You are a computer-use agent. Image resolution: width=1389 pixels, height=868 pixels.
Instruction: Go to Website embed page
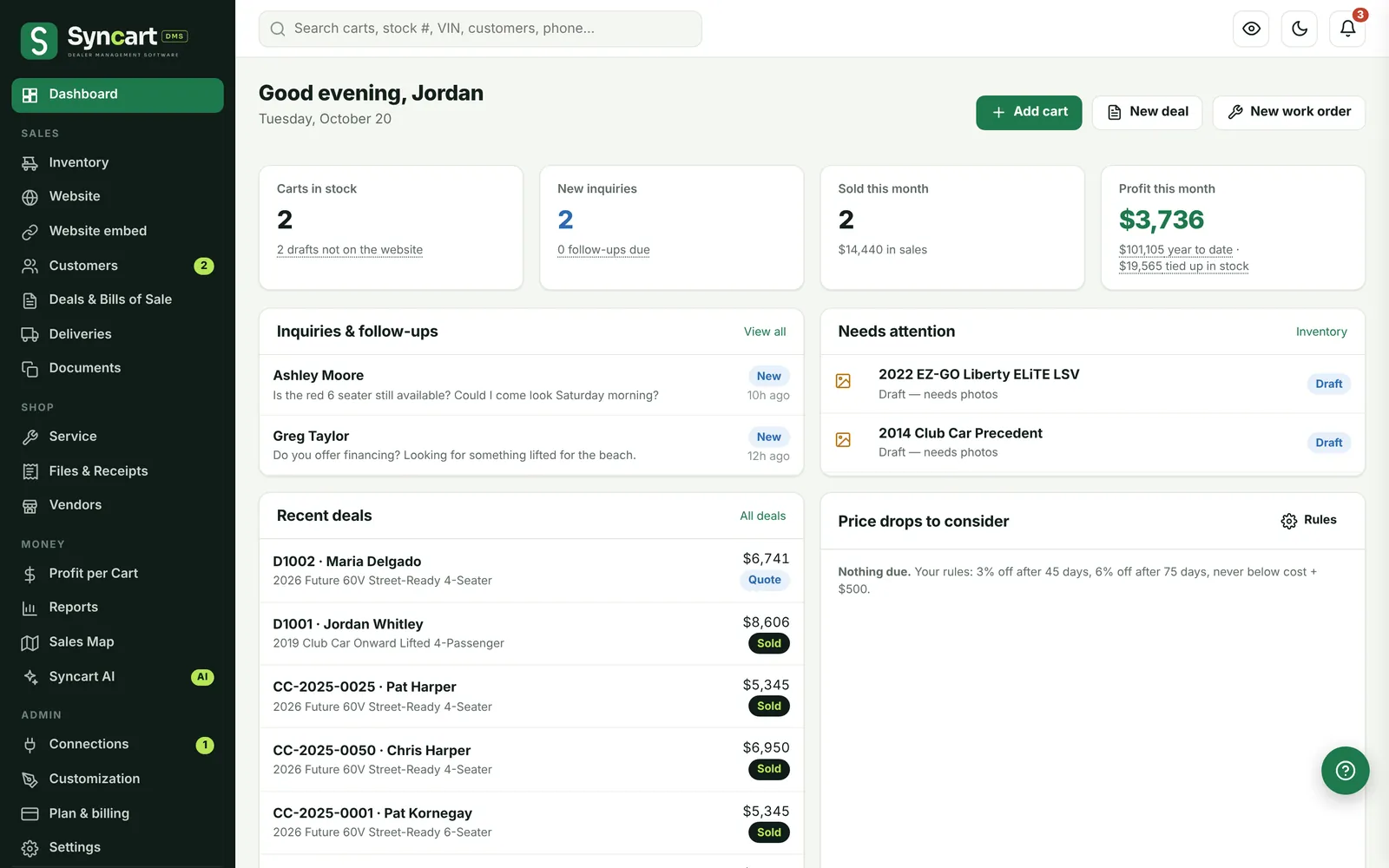tap(117, 231)
